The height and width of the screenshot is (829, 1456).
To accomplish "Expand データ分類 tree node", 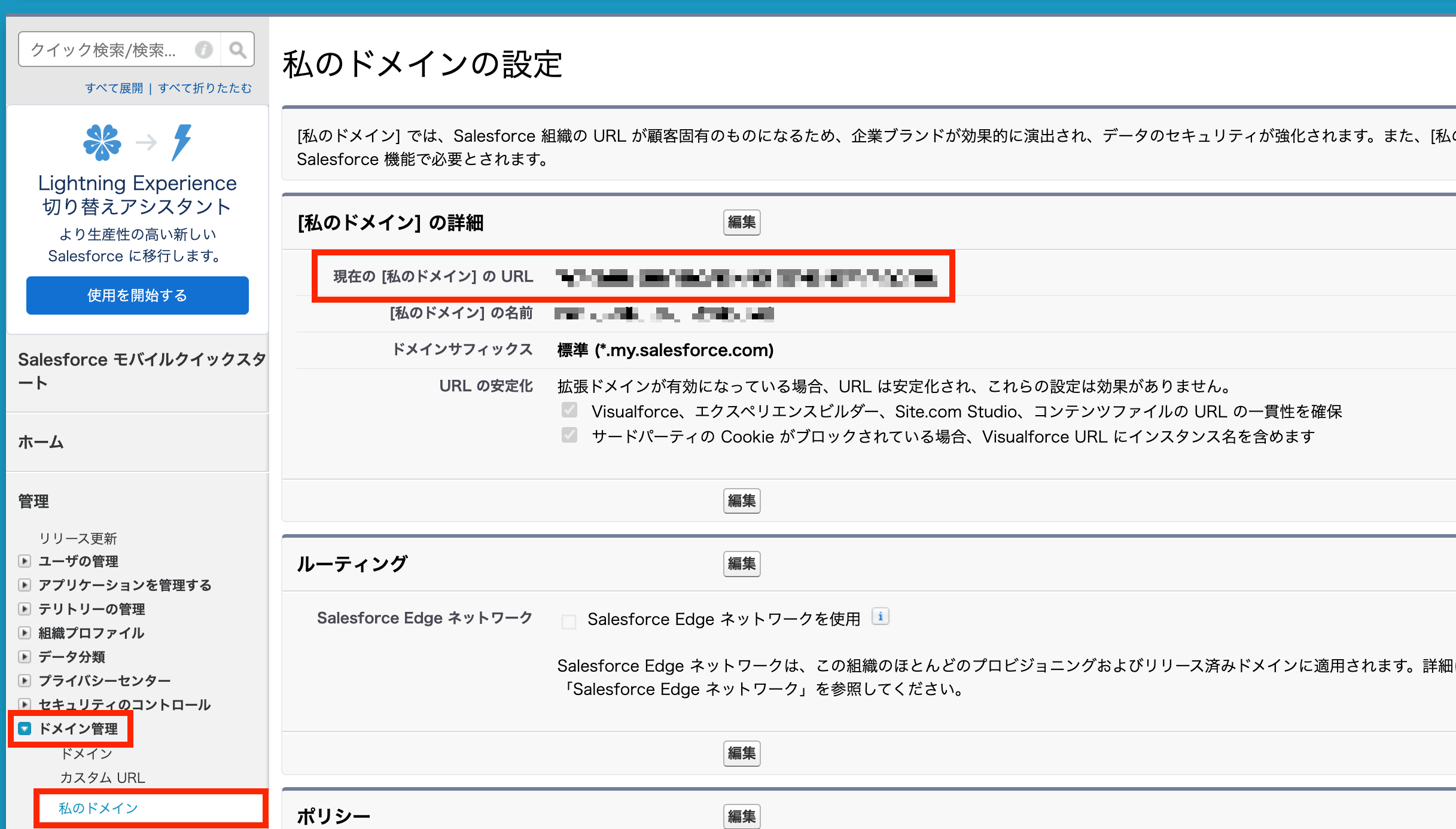I will pyautogui.click(x=25, y=657).
